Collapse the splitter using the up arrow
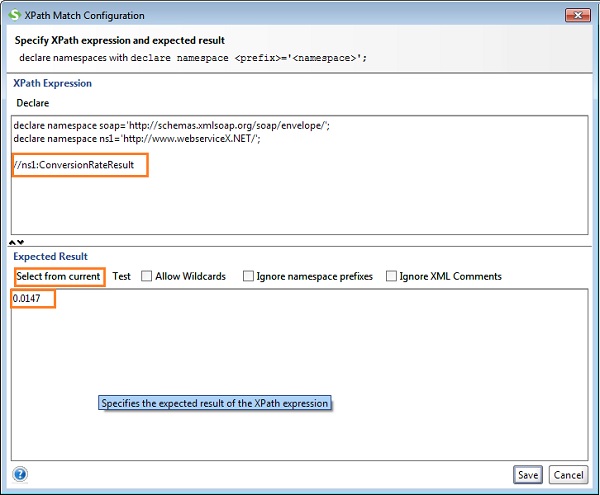Image resolution: width=600 pixels, height=495 pixels. click(x=13, y=243)
